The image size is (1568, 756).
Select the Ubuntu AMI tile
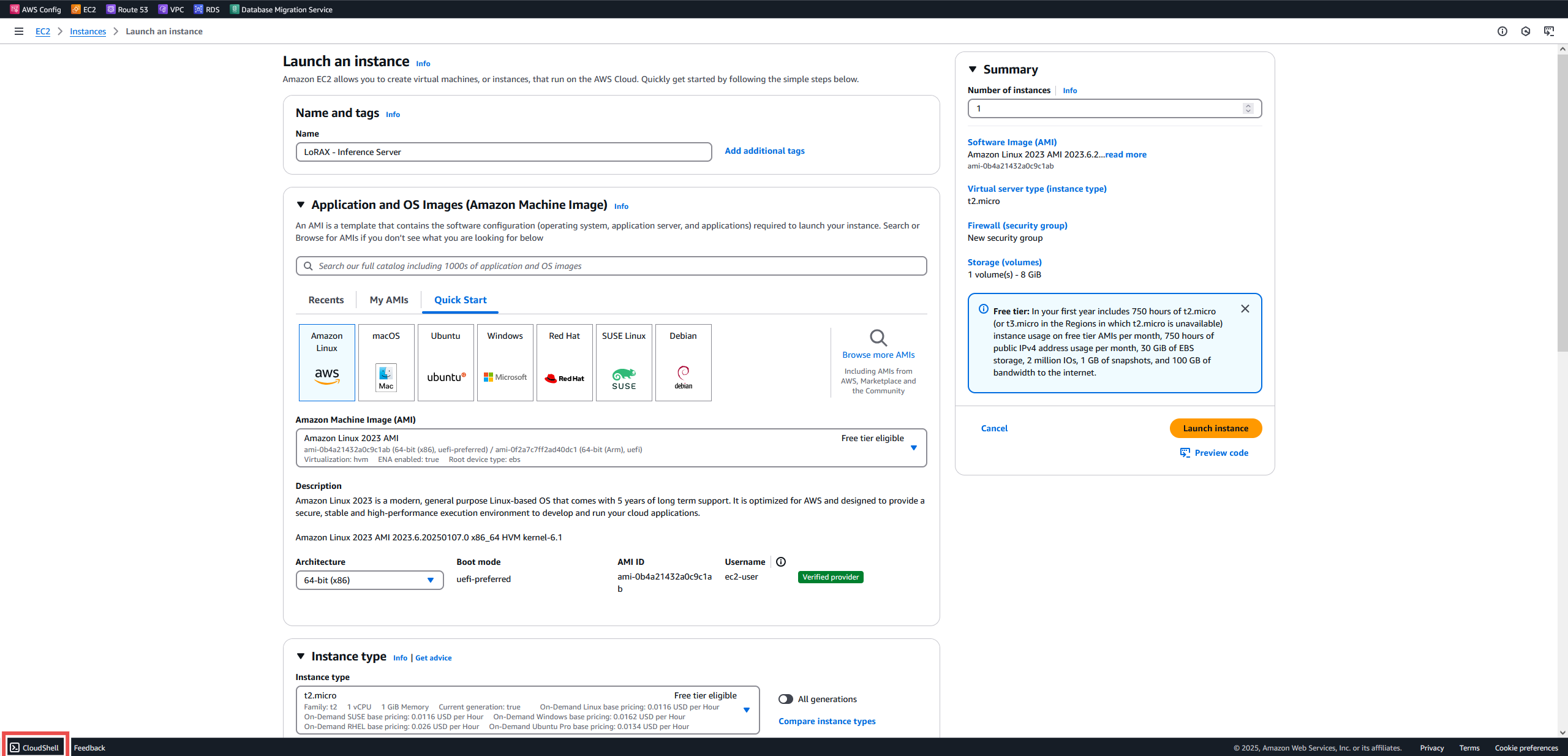click(x=445, y=362)
